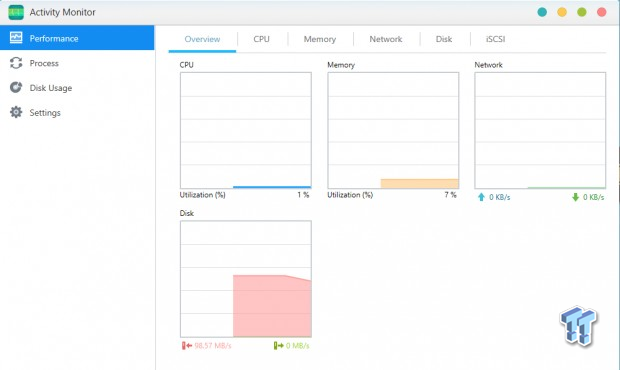Viewport: 620px width, 370px height.
Task: Click the Memory utilization graph
Action: [393, 130]
